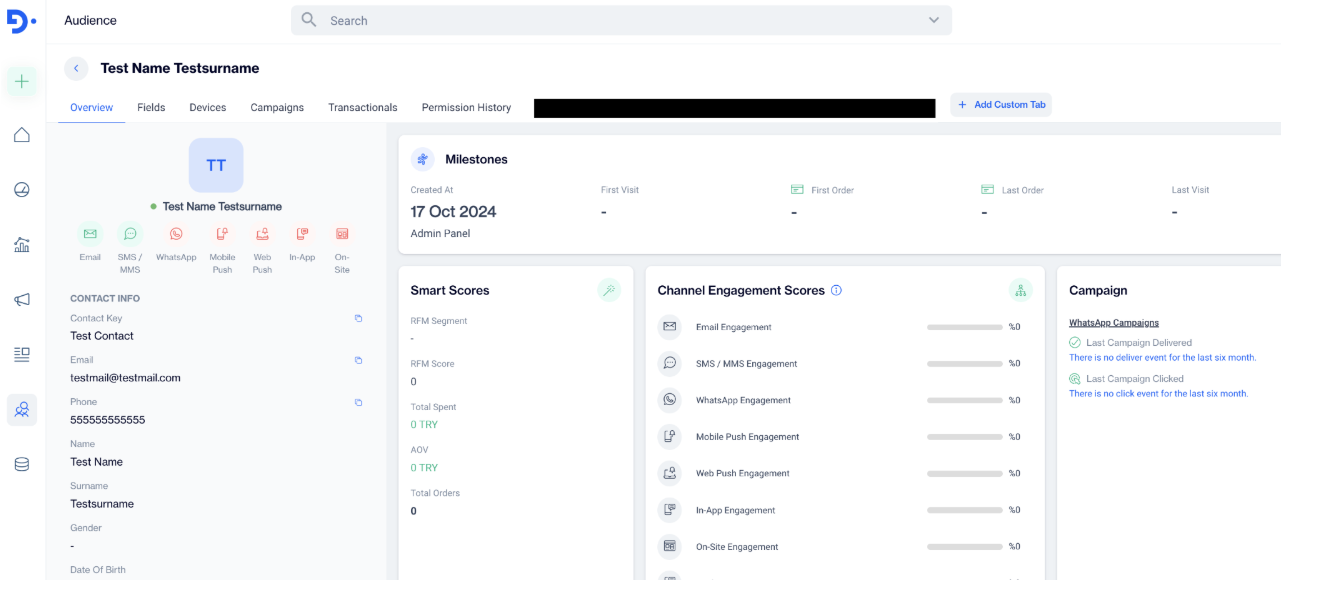
Task: Click the Email channel permission icon
Action: point(90,233)
